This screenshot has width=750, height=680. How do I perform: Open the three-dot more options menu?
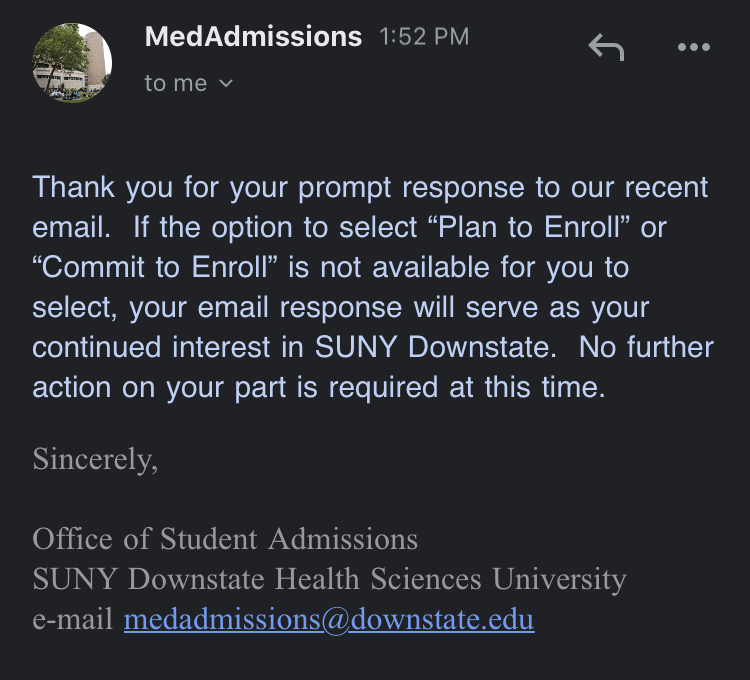tap(694, 47)
